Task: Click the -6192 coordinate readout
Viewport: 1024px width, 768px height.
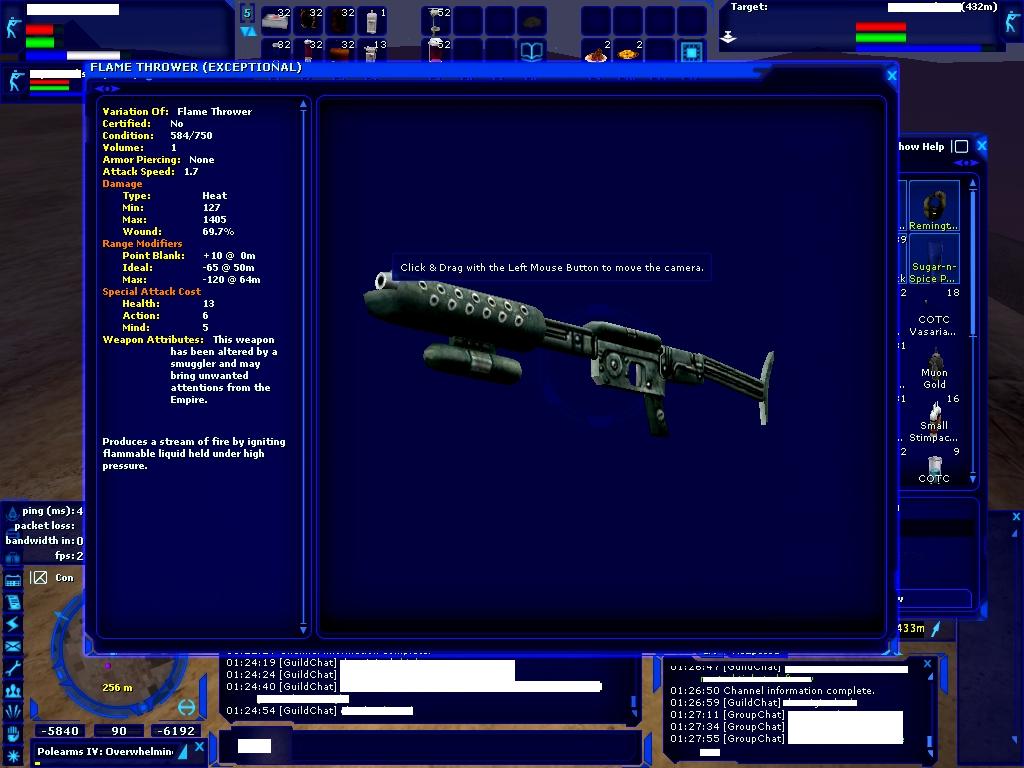Action: [176, 731]
